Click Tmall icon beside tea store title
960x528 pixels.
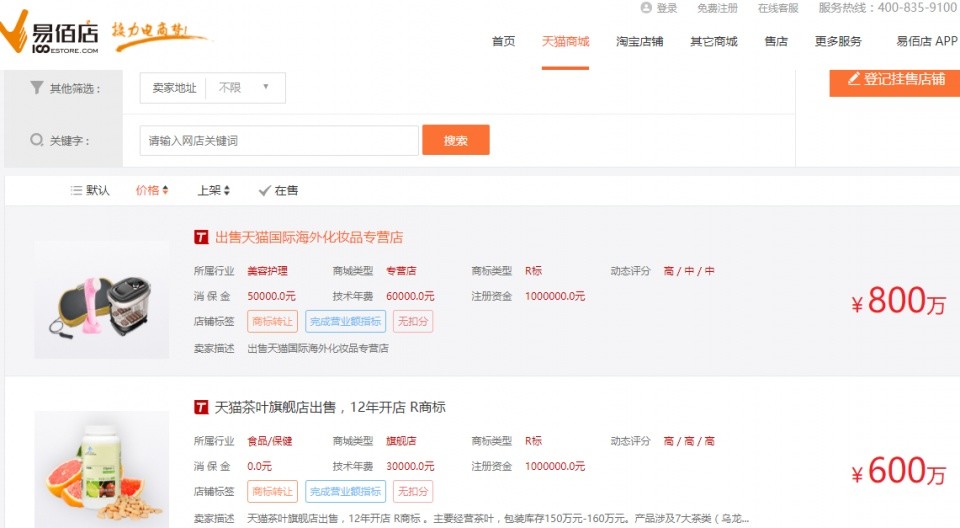[201, 407]
